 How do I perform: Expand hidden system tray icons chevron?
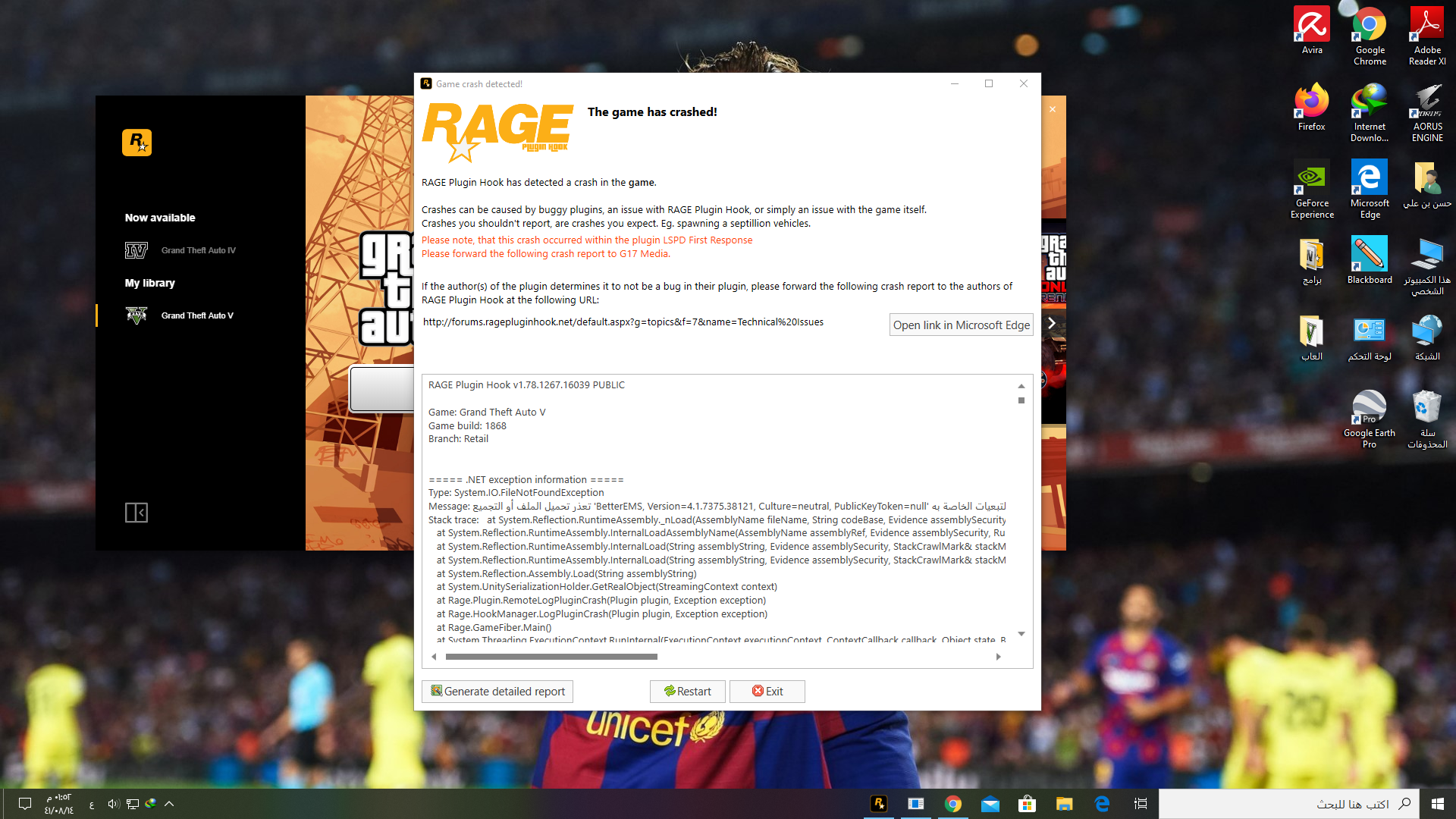pyautogui.click(x=169, y=804)
